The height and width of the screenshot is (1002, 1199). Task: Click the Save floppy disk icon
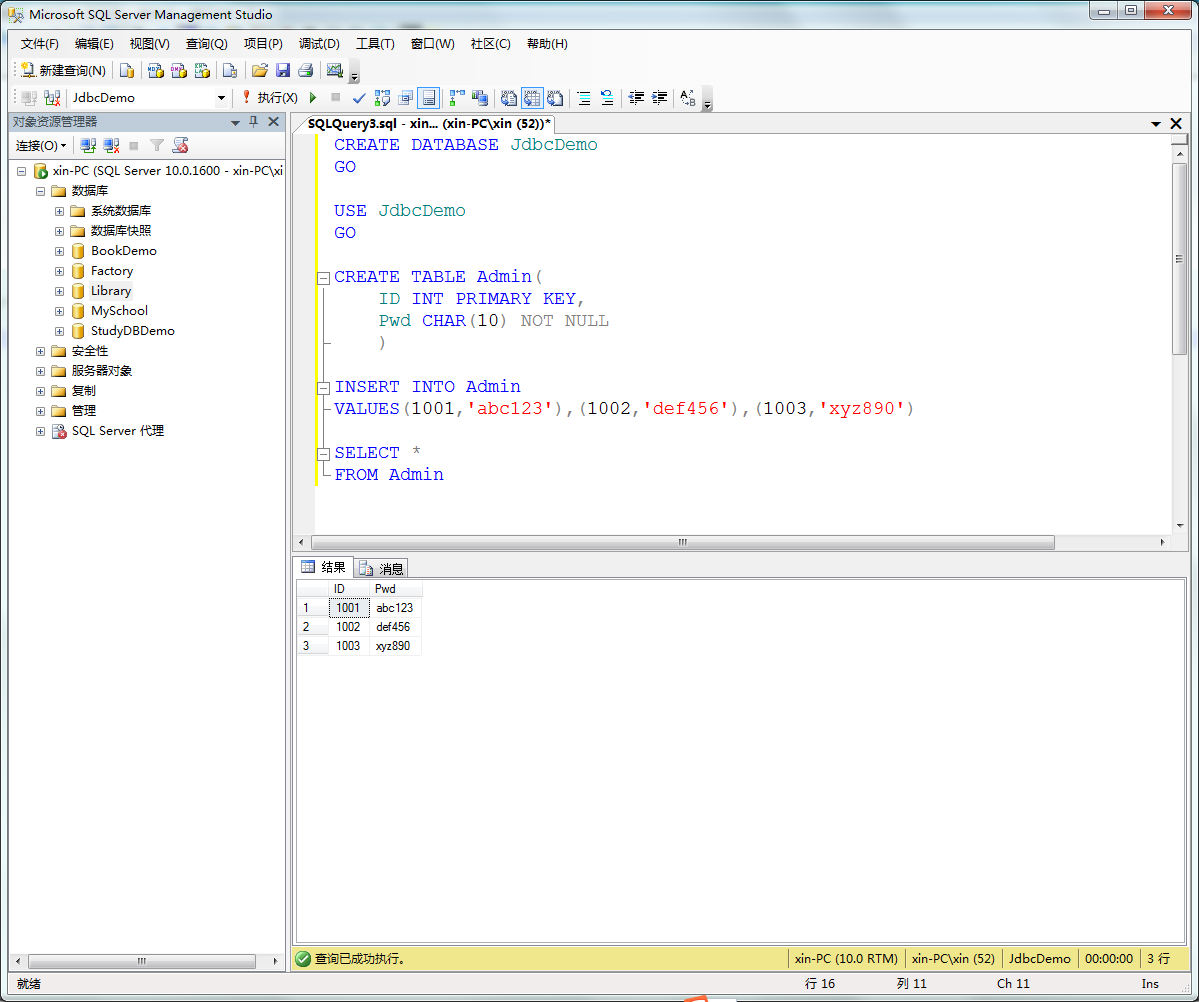(283, 71)
